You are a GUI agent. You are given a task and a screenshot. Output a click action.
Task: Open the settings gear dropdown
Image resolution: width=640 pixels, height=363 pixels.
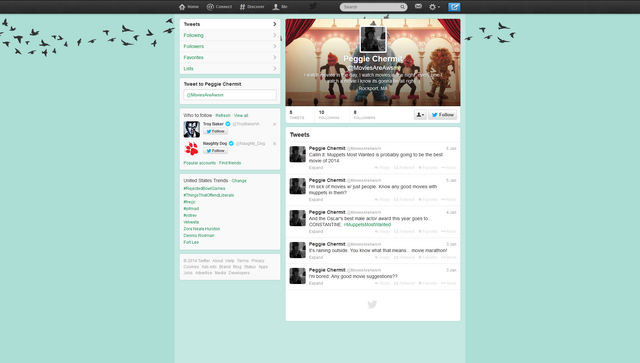(434, 7)
